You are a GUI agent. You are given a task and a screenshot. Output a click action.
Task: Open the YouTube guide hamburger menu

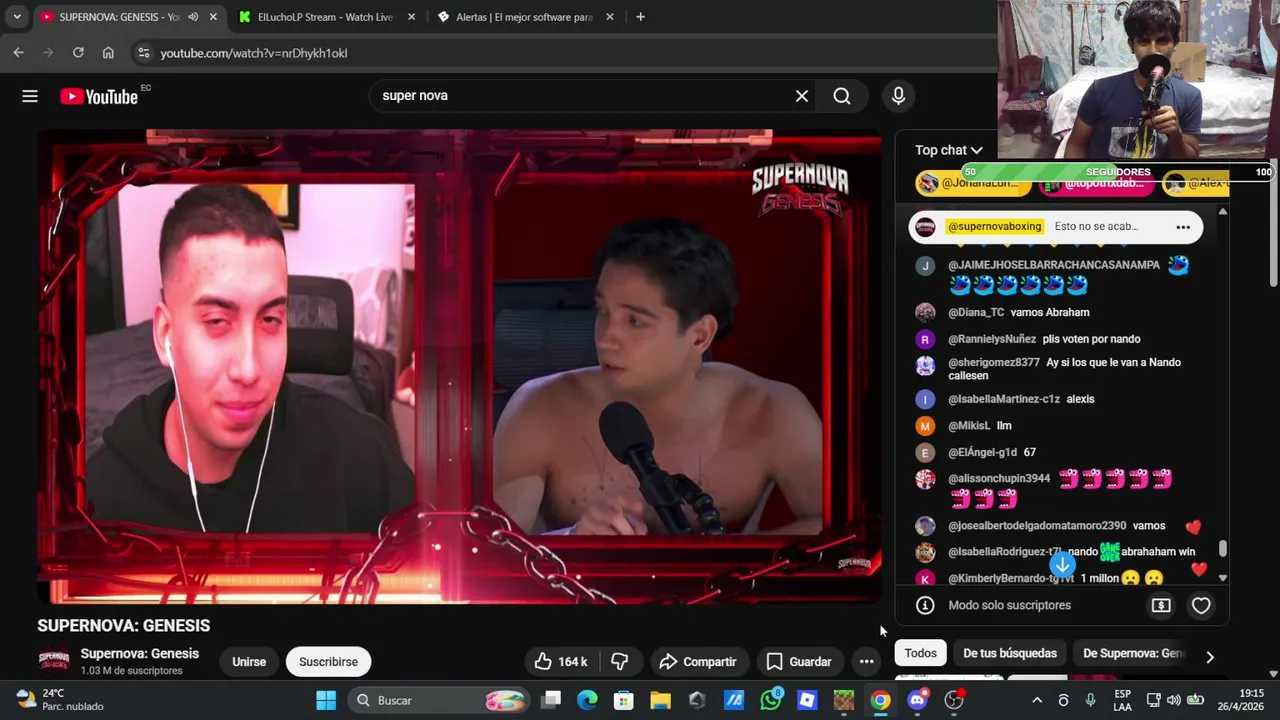coord(30,96)
